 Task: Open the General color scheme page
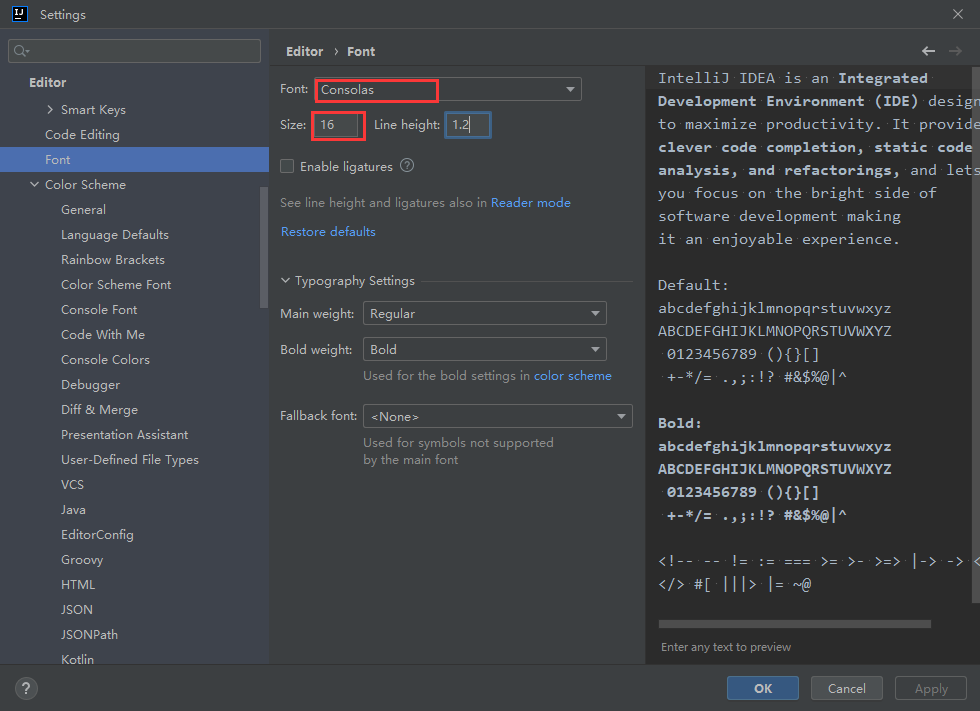click(83, 209)
